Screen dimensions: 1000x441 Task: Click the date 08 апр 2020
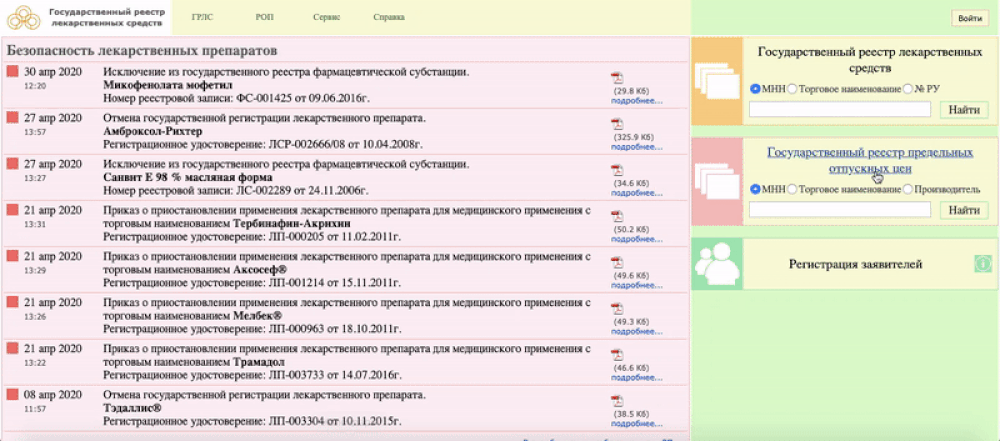53,394
